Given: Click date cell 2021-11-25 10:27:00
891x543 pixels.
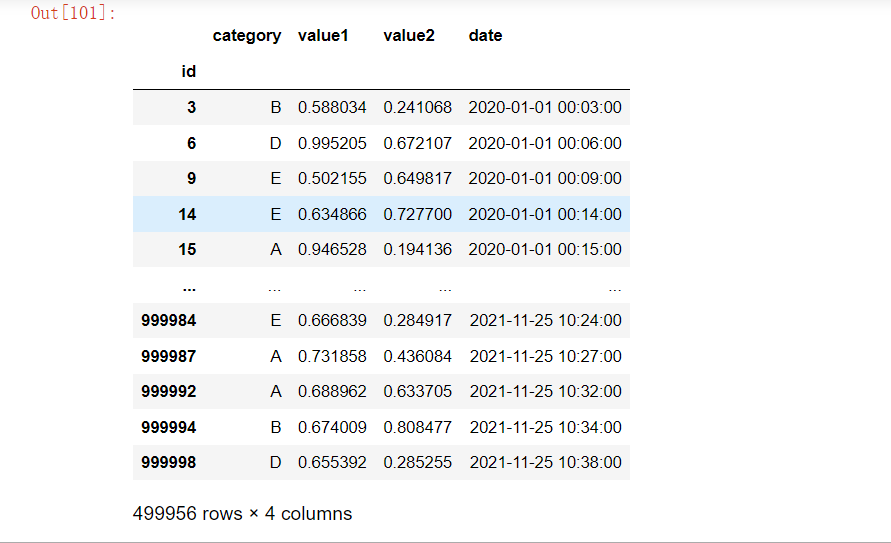Looking at the screenshot, I should (546, 356).
